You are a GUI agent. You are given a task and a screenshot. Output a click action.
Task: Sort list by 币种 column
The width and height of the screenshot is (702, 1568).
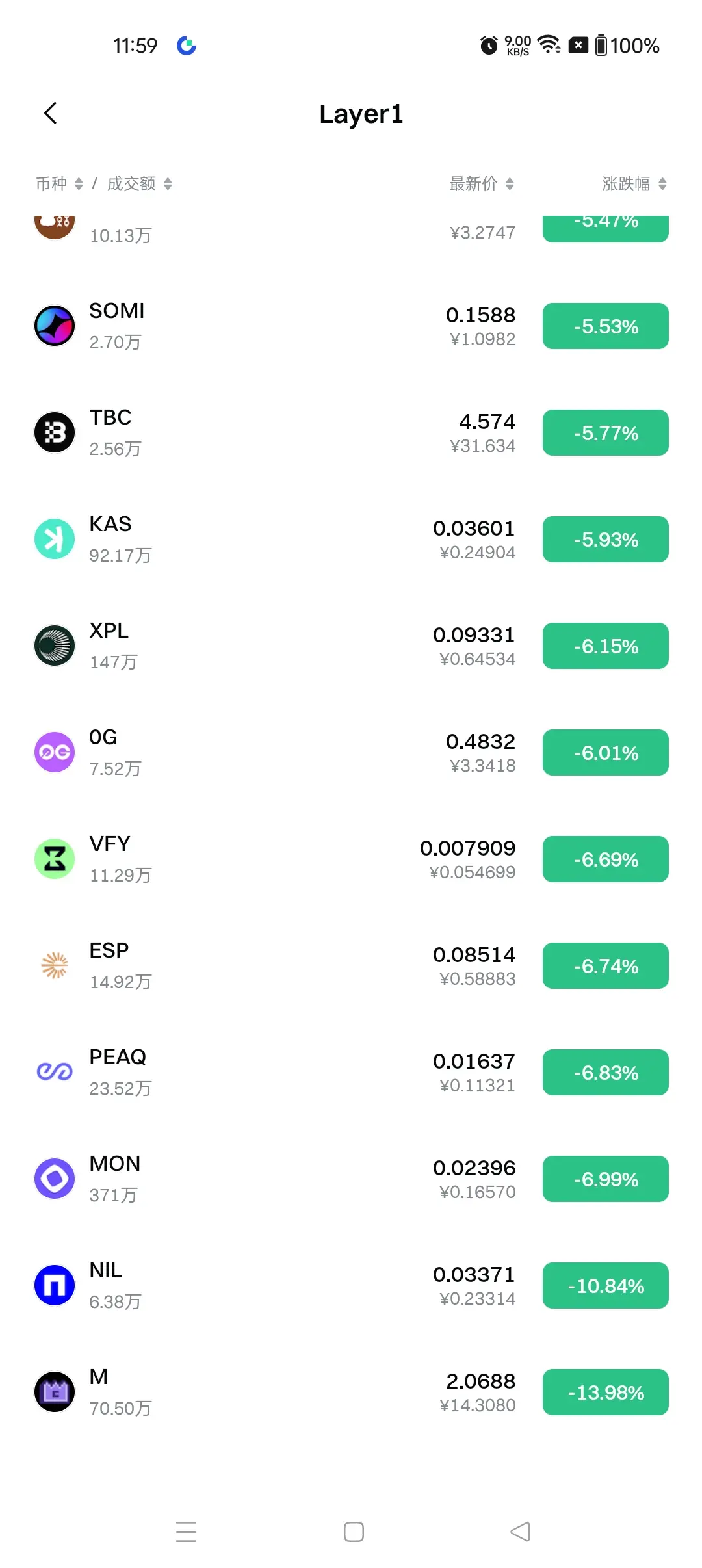[59, 184]
